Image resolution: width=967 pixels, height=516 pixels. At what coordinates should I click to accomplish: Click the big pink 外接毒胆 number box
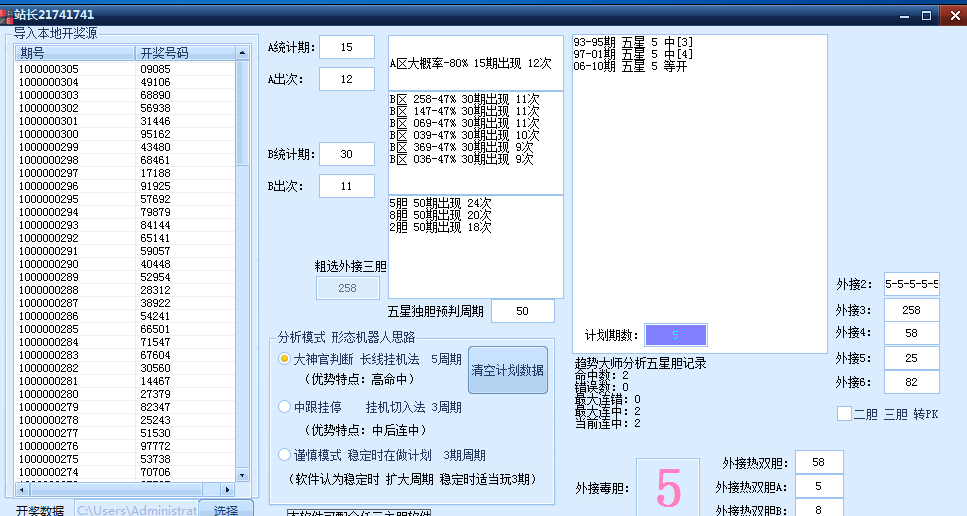point(668,487)
